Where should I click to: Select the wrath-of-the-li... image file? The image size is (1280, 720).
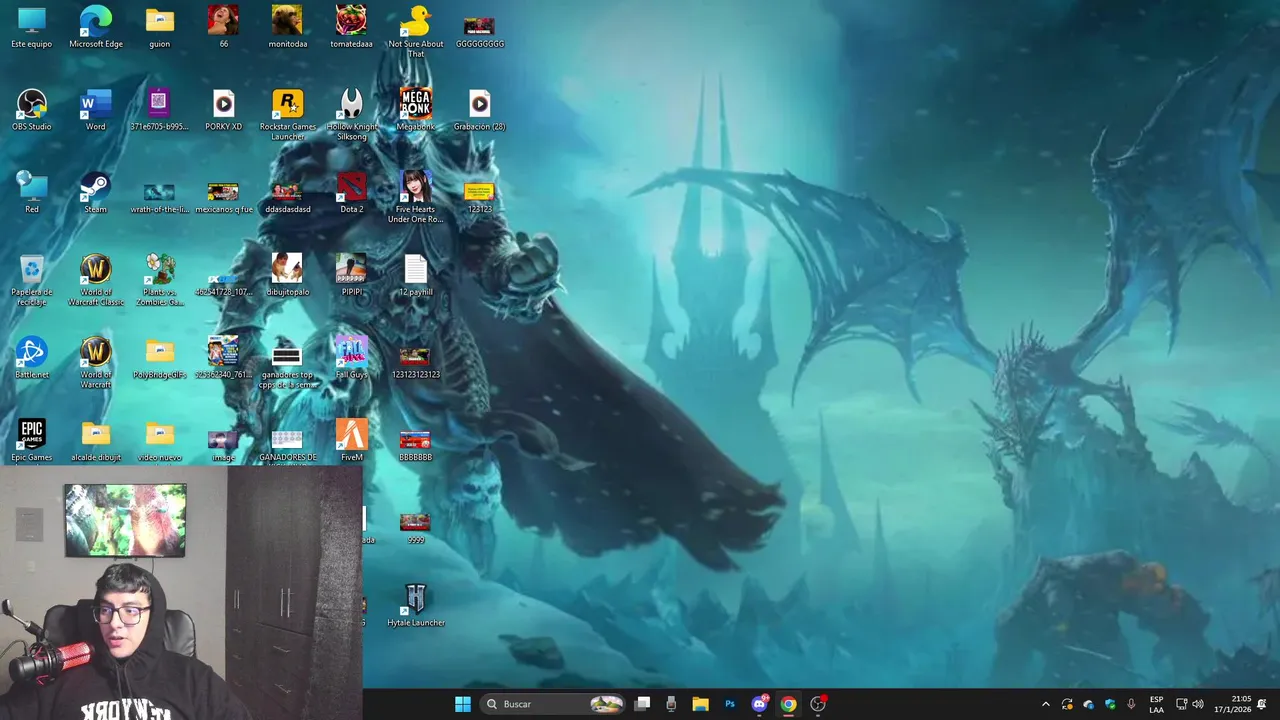pos(159,196)
